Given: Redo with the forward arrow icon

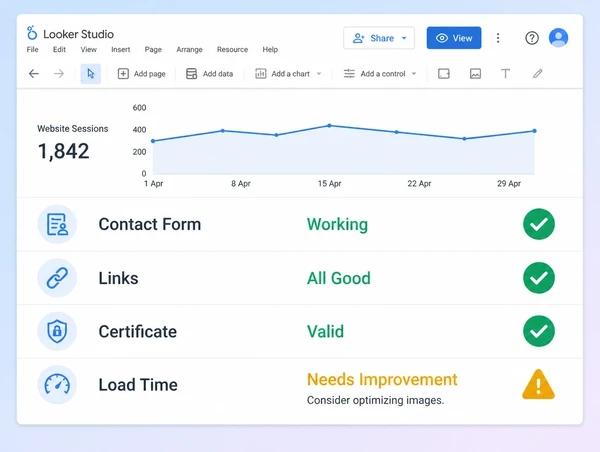Looking at the screenshot, I should coord(59,73).
